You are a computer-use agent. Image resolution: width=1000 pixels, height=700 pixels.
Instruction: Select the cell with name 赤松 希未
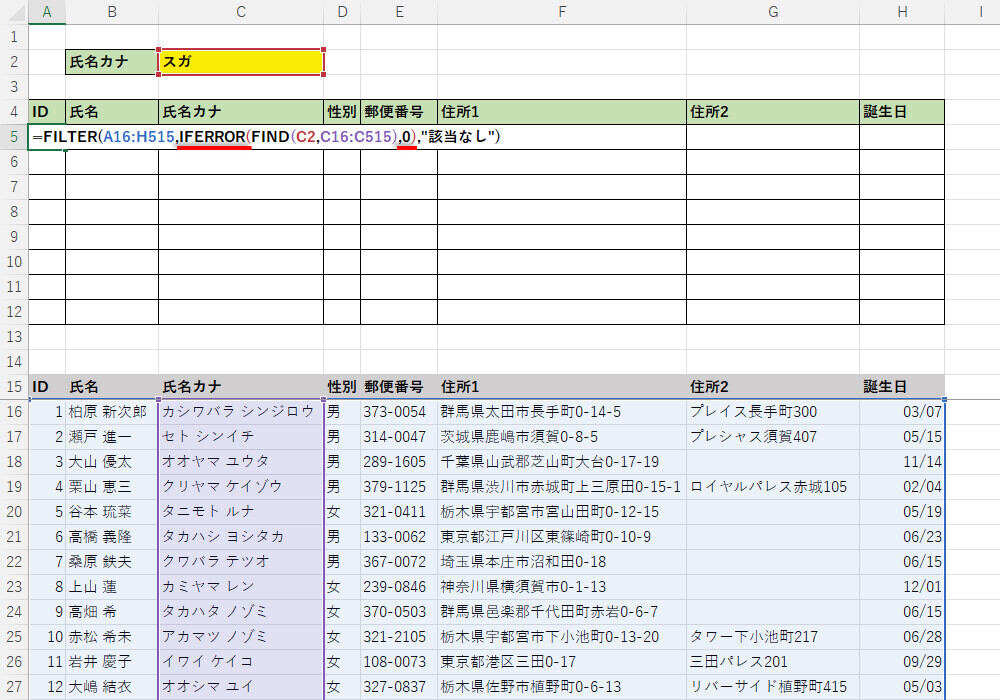tap(112, 637)
